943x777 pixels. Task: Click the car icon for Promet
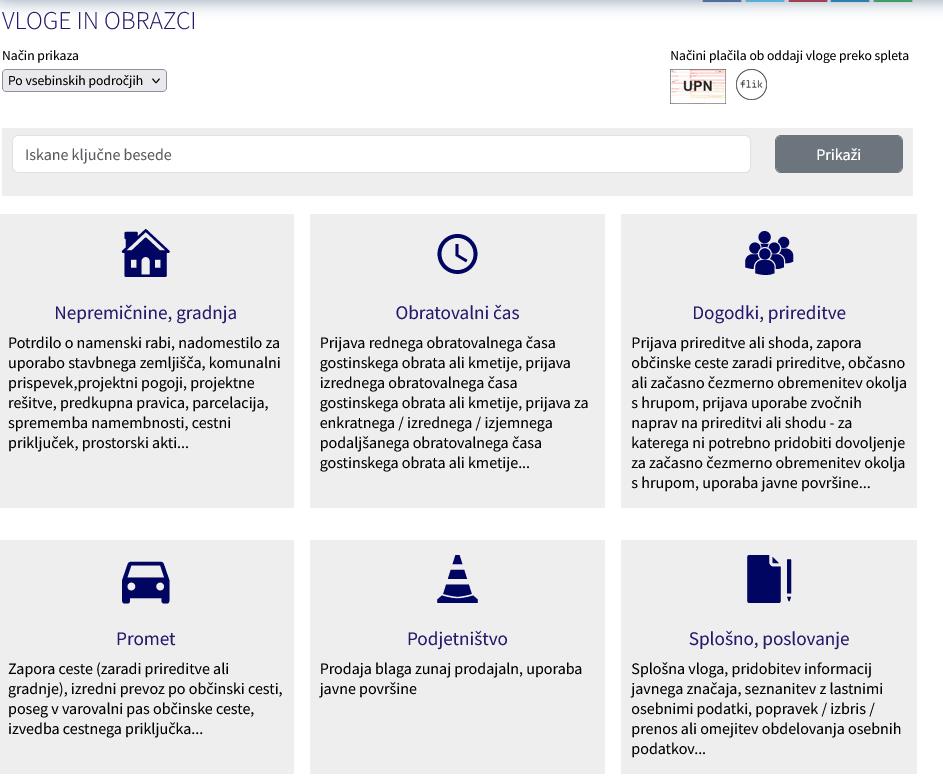145,581
